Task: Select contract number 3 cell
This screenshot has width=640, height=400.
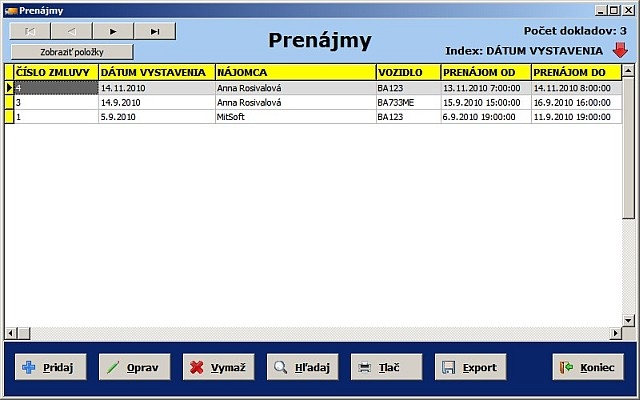Action: tap(56, 102)
